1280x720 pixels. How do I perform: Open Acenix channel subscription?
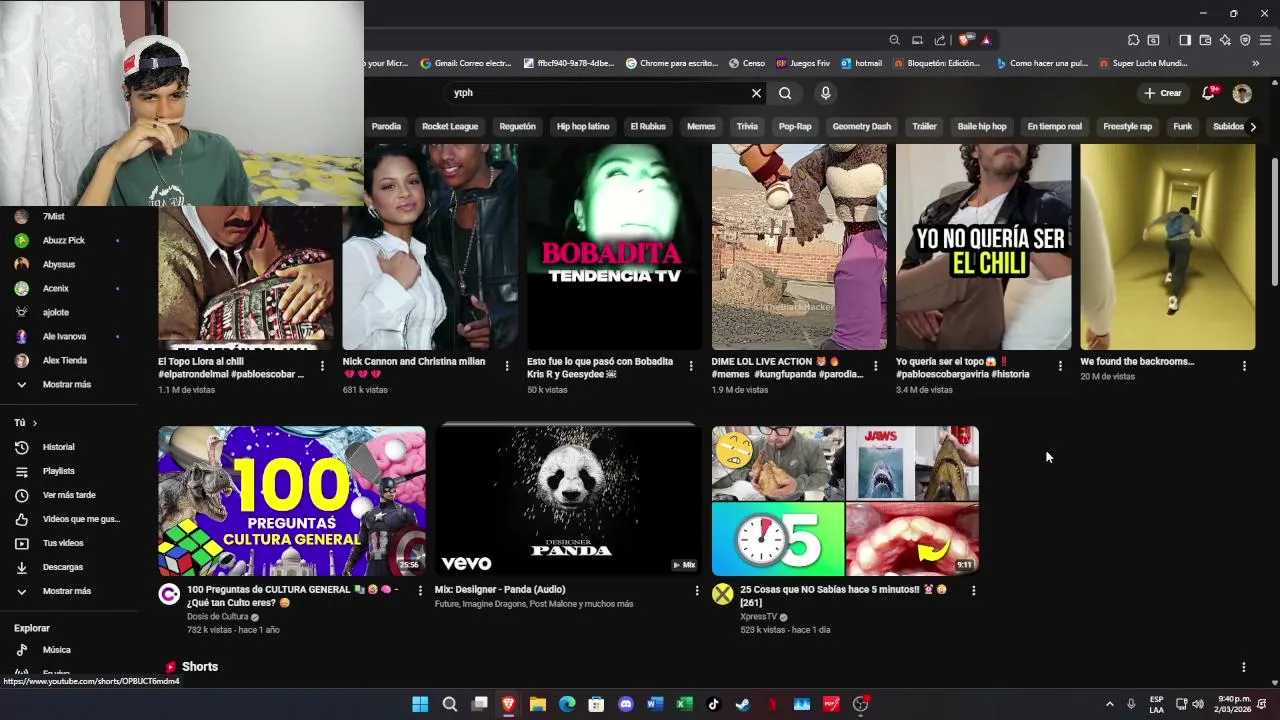coord(55,289)
